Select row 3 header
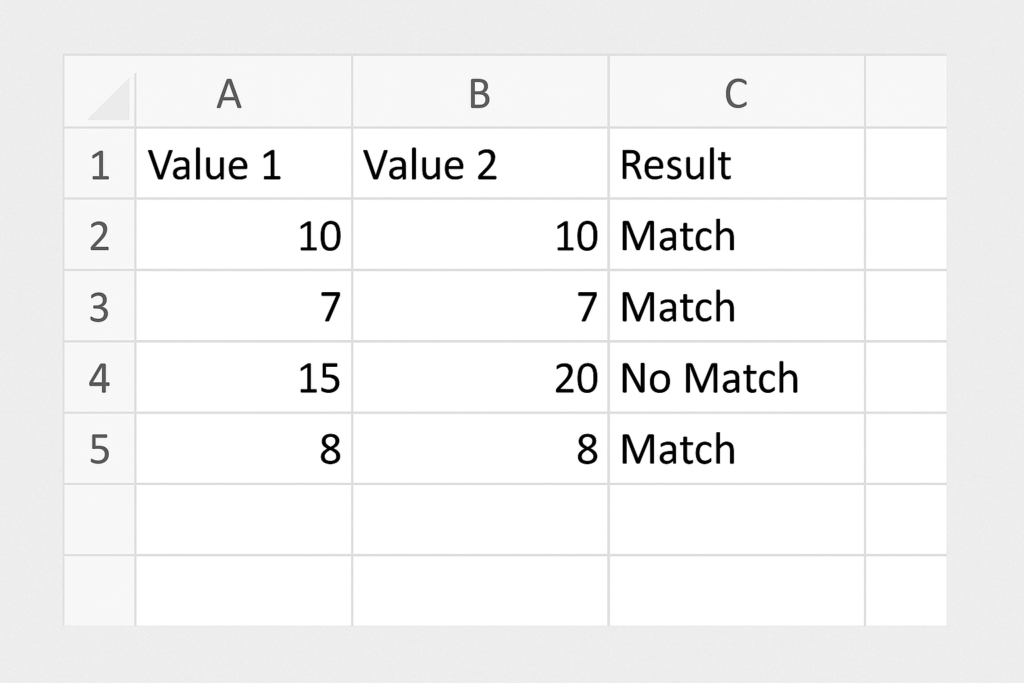1024x683 pixels. [x=100, y=306]
